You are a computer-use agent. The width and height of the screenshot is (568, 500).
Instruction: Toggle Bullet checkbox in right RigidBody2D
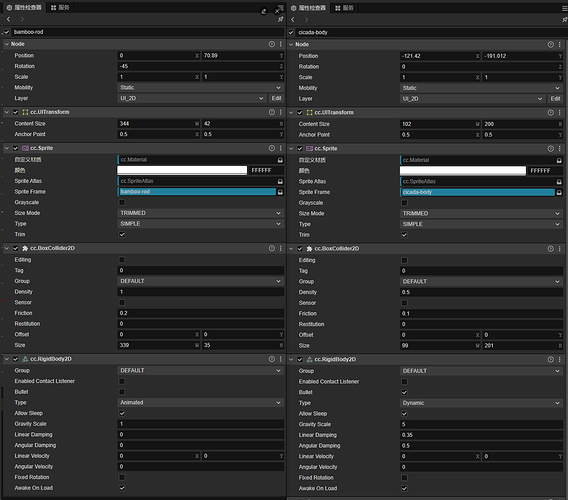point(404,392)
